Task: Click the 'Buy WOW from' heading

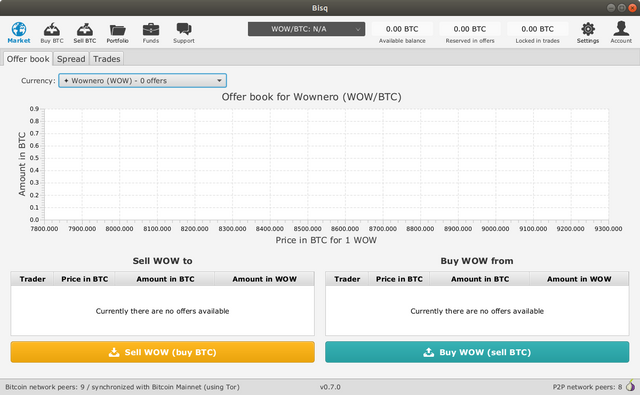Action: click(477, 261)
